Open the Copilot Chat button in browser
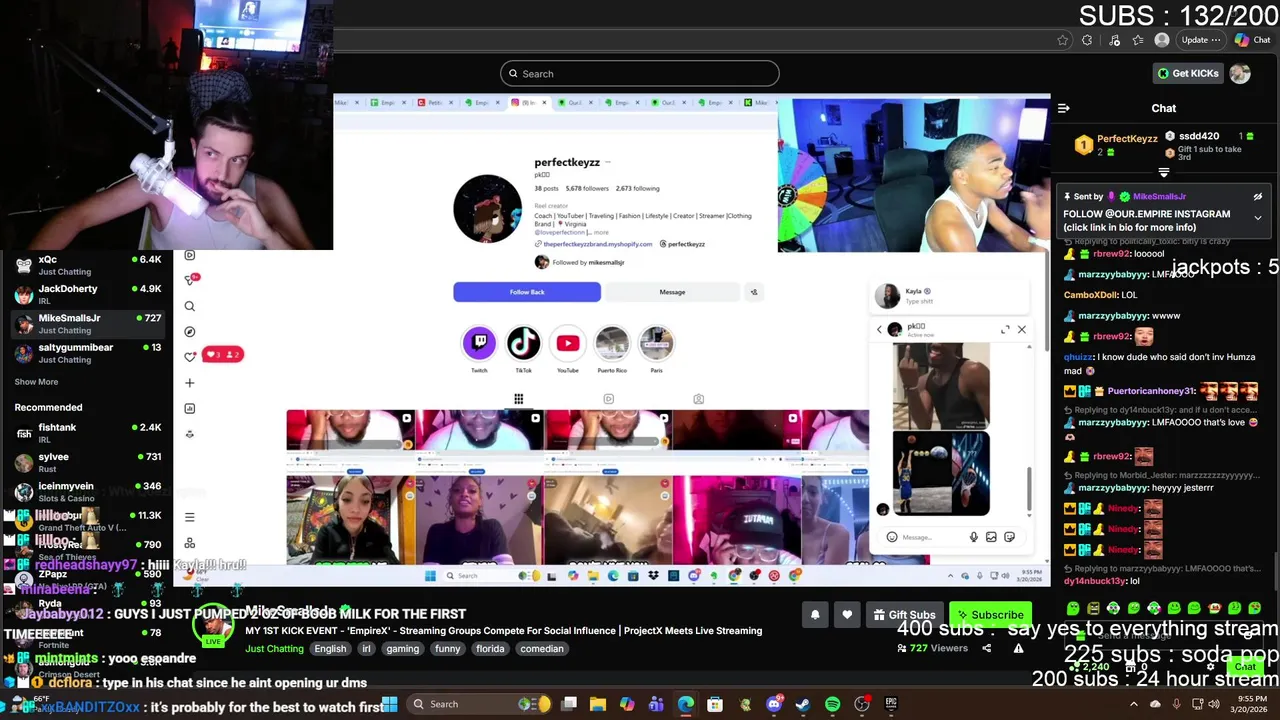 (x=1252, y=40)
